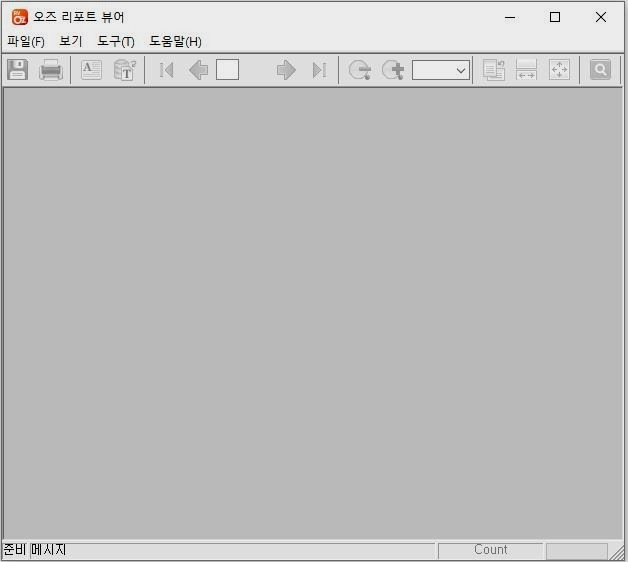Open the 도움말(H) menu
The height and width of the screenshot is (562, 628).
click(x=175, y=41)
